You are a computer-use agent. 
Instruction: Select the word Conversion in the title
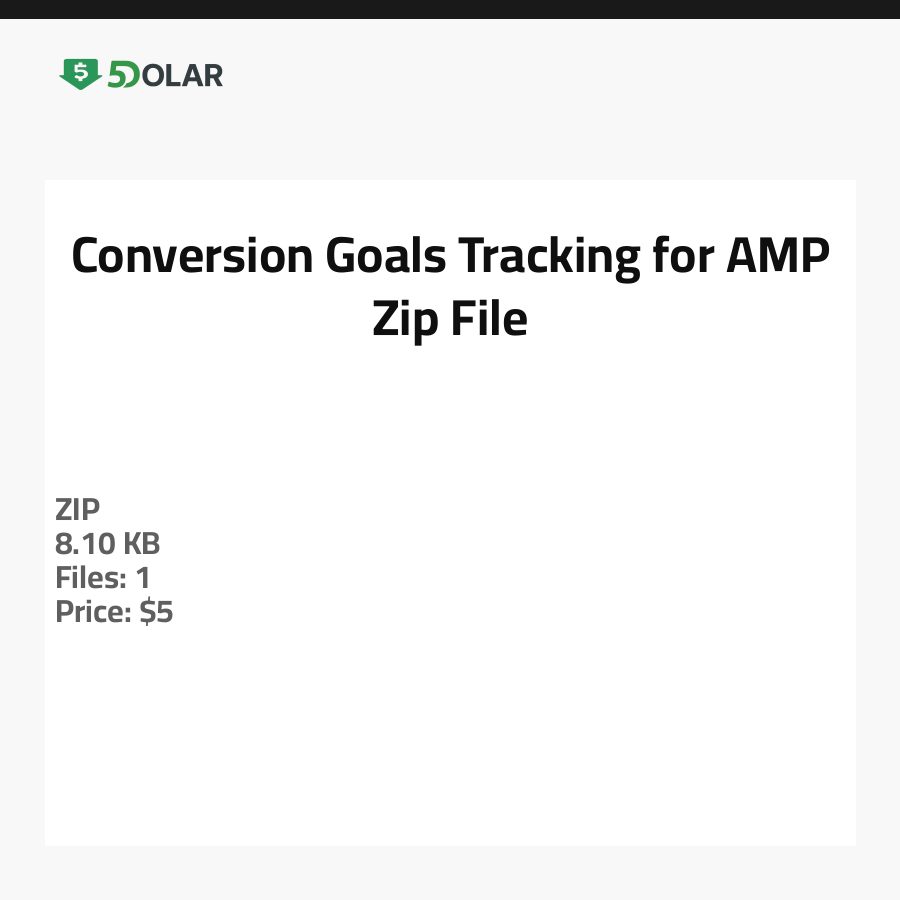[192, 258]
